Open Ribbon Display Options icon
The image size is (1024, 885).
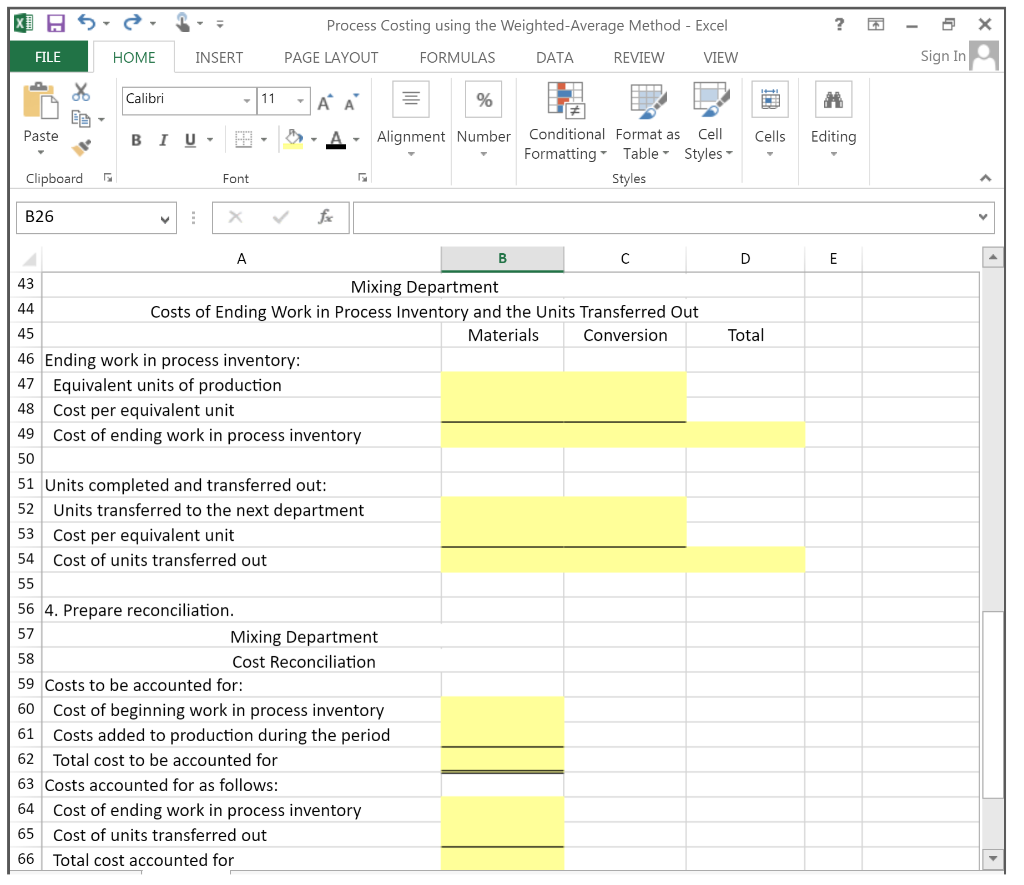pos(876,25)
